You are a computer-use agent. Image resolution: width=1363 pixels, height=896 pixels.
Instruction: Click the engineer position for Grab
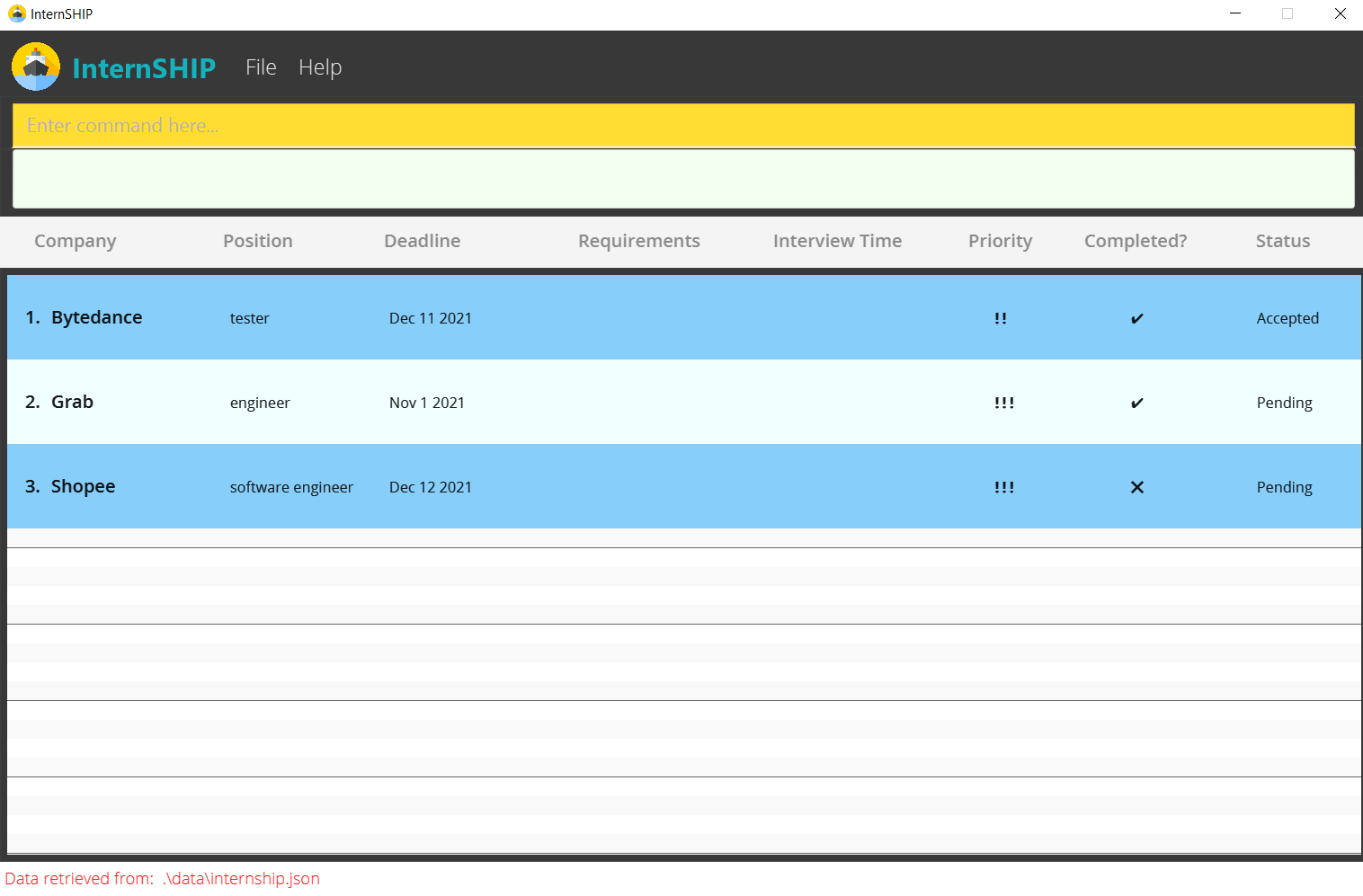point(260,403)
